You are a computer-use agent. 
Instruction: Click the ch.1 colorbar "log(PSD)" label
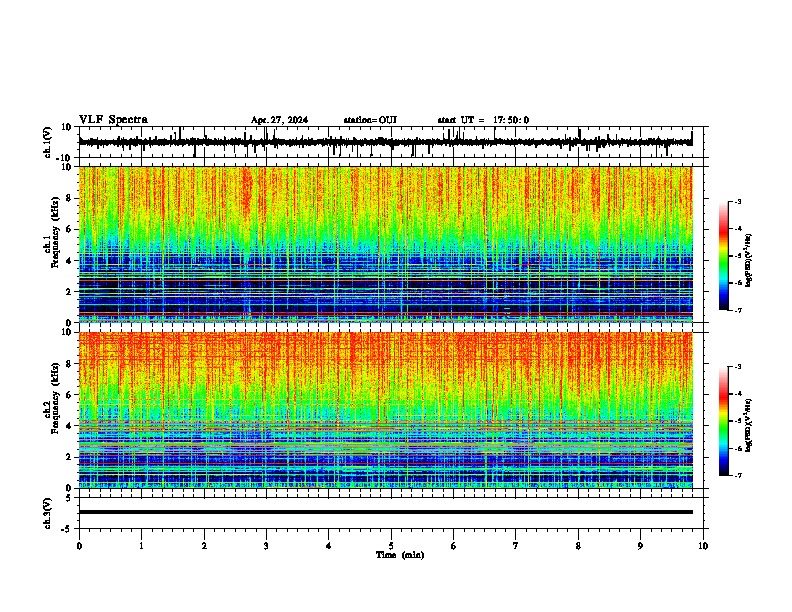748,260
